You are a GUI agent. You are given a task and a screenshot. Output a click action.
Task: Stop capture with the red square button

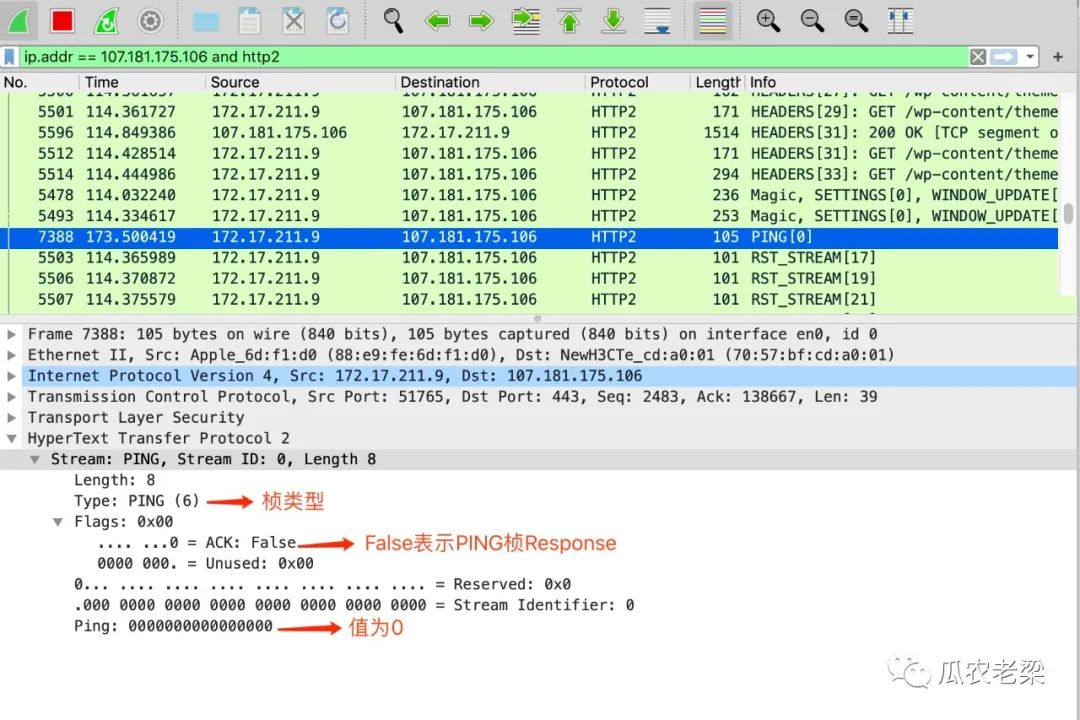pos(62,21)
